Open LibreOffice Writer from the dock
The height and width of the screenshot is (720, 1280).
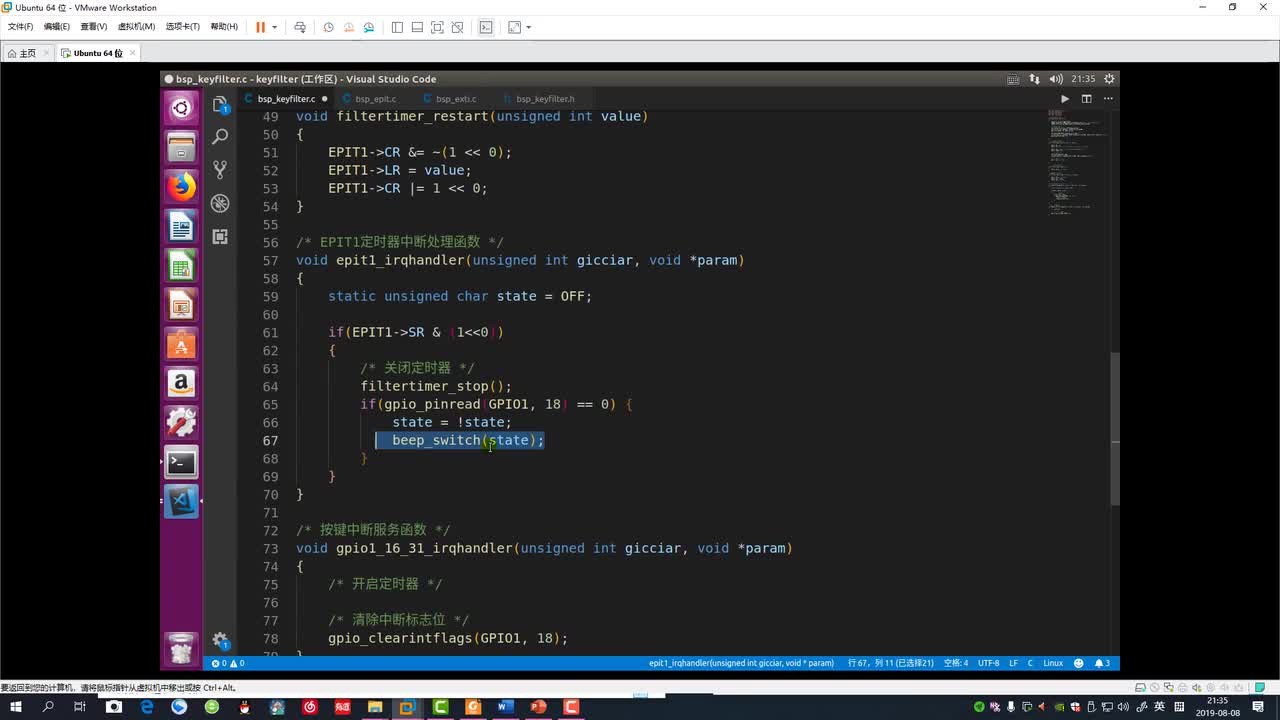(x=181, y=227)
